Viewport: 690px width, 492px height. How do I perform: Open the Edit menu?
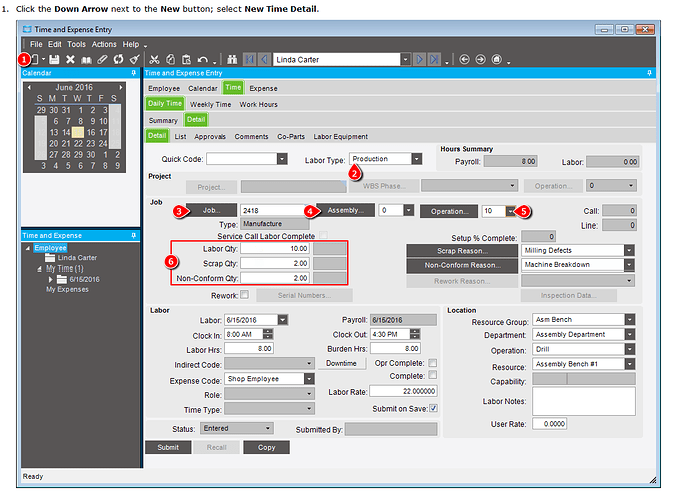pyautogui.click(x=55, y=44)
